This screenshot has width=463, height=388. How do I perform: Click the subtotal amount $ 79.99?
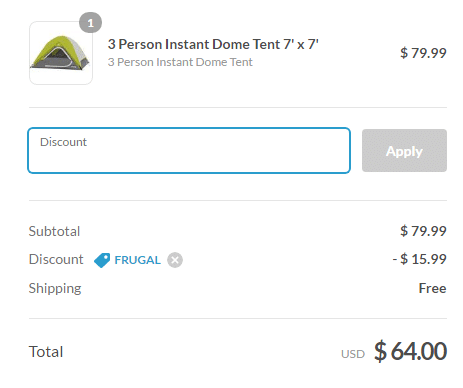(423, 231)
